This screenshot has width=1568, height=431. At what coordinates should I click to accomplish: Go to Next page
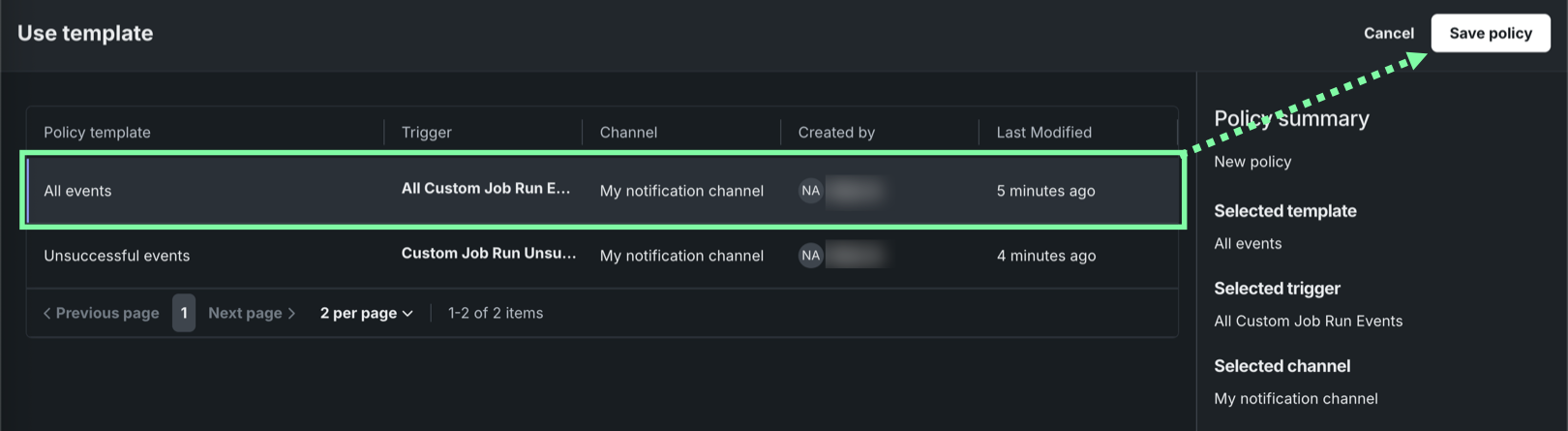coord(251,313)
